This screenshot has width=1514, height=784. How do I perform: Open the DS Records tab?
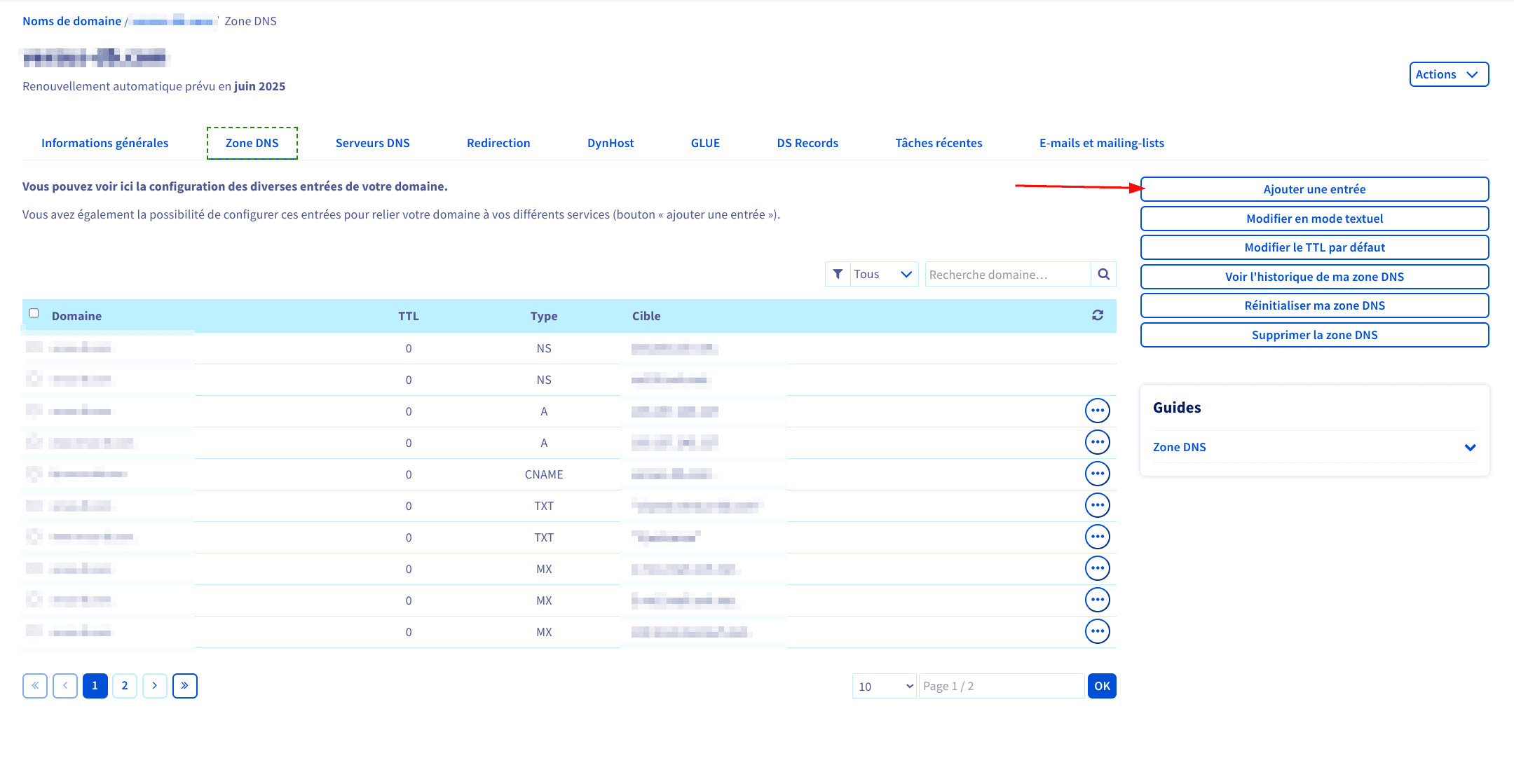coord(807,143)
